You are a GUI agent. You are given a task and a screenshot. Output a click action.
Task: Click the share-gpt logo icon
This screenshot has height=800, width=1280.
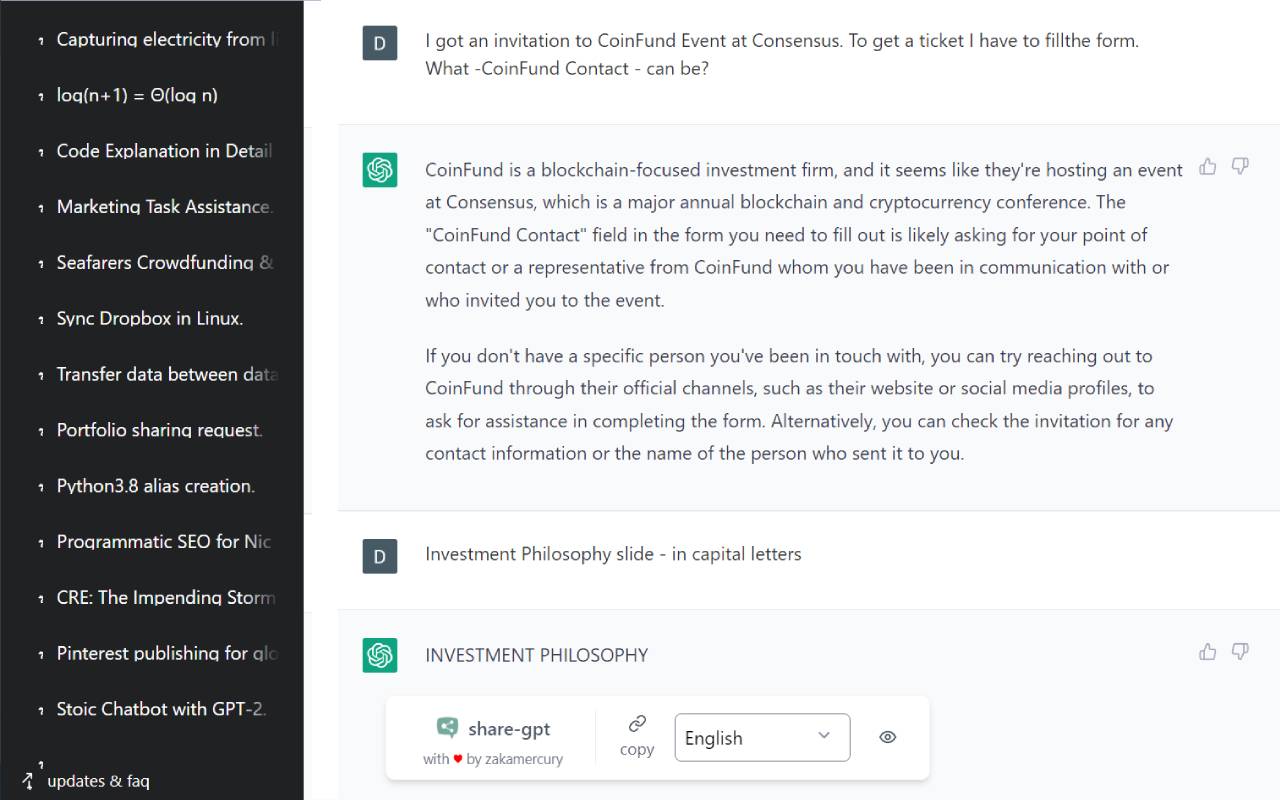point(448,728)
